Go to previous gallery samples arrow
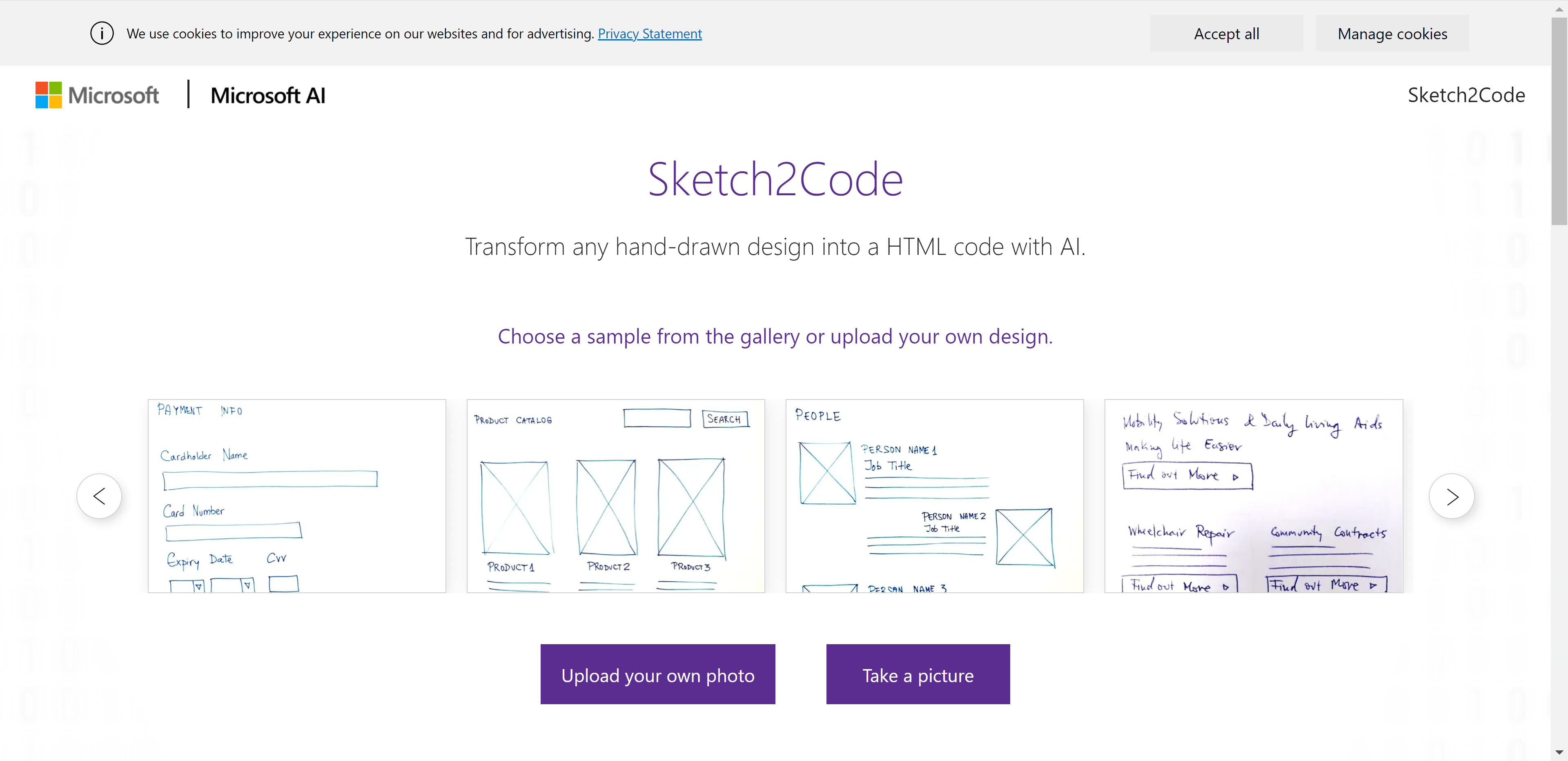Screen dimensions: 1568x761 pyautogui.click(x=99, y=496)
